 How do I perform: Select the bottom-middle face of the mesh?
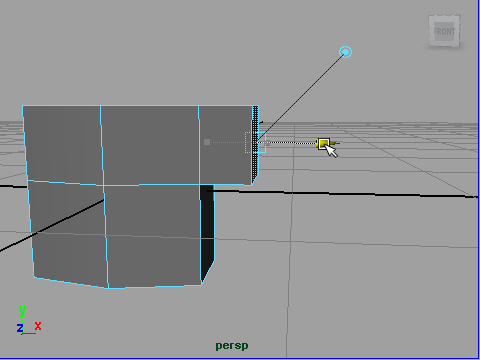point(153,235)
